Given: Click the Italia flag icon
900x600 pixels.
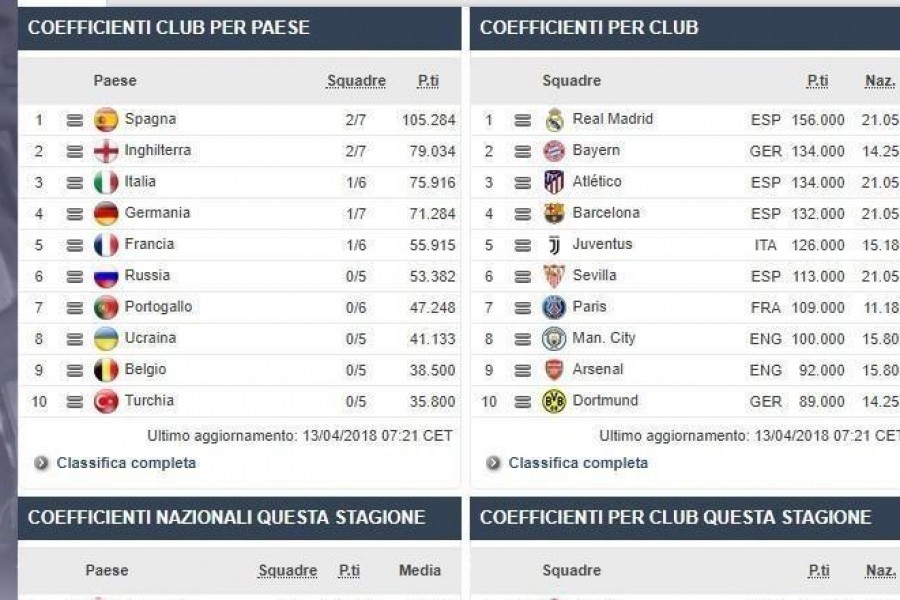Looking at the screenshot, I should tap(106, 183).
